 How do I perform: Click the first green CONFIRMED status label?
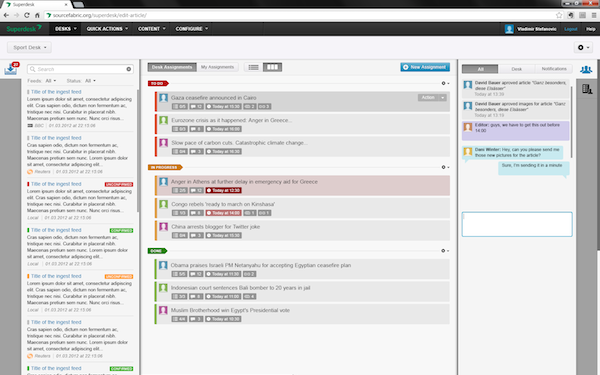(x=121, y=230)
